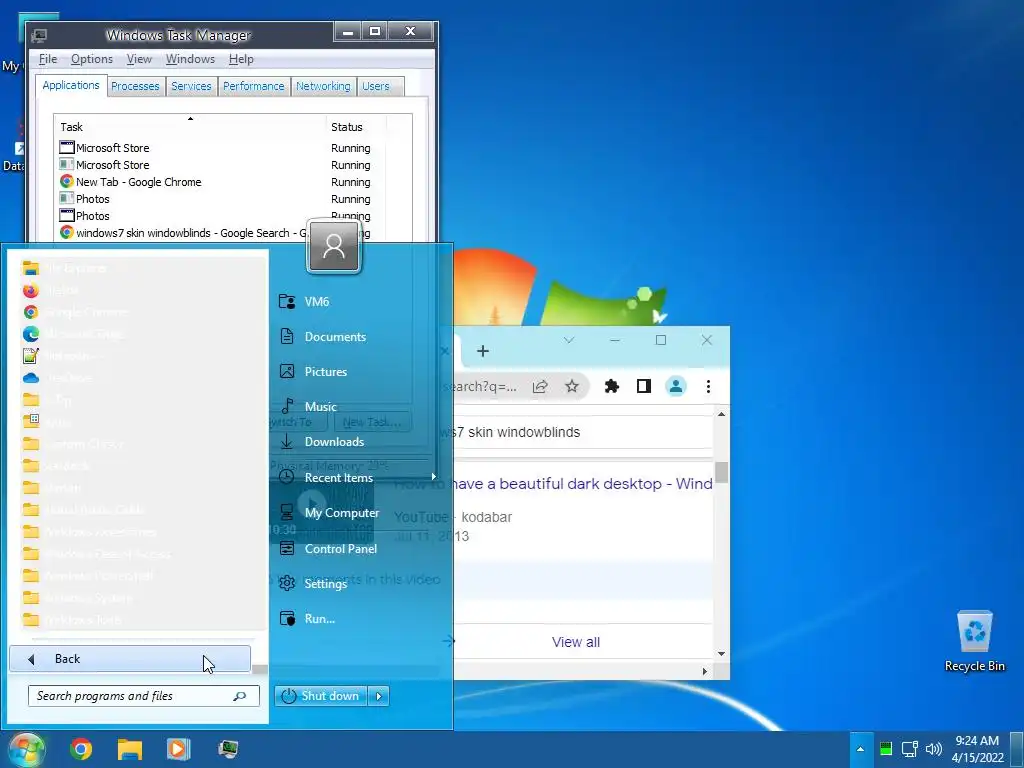This screenshot has width=1024, height=768.
Task: Expand the Windows Tools folder in Start menu
Action: tap(72, 619)
